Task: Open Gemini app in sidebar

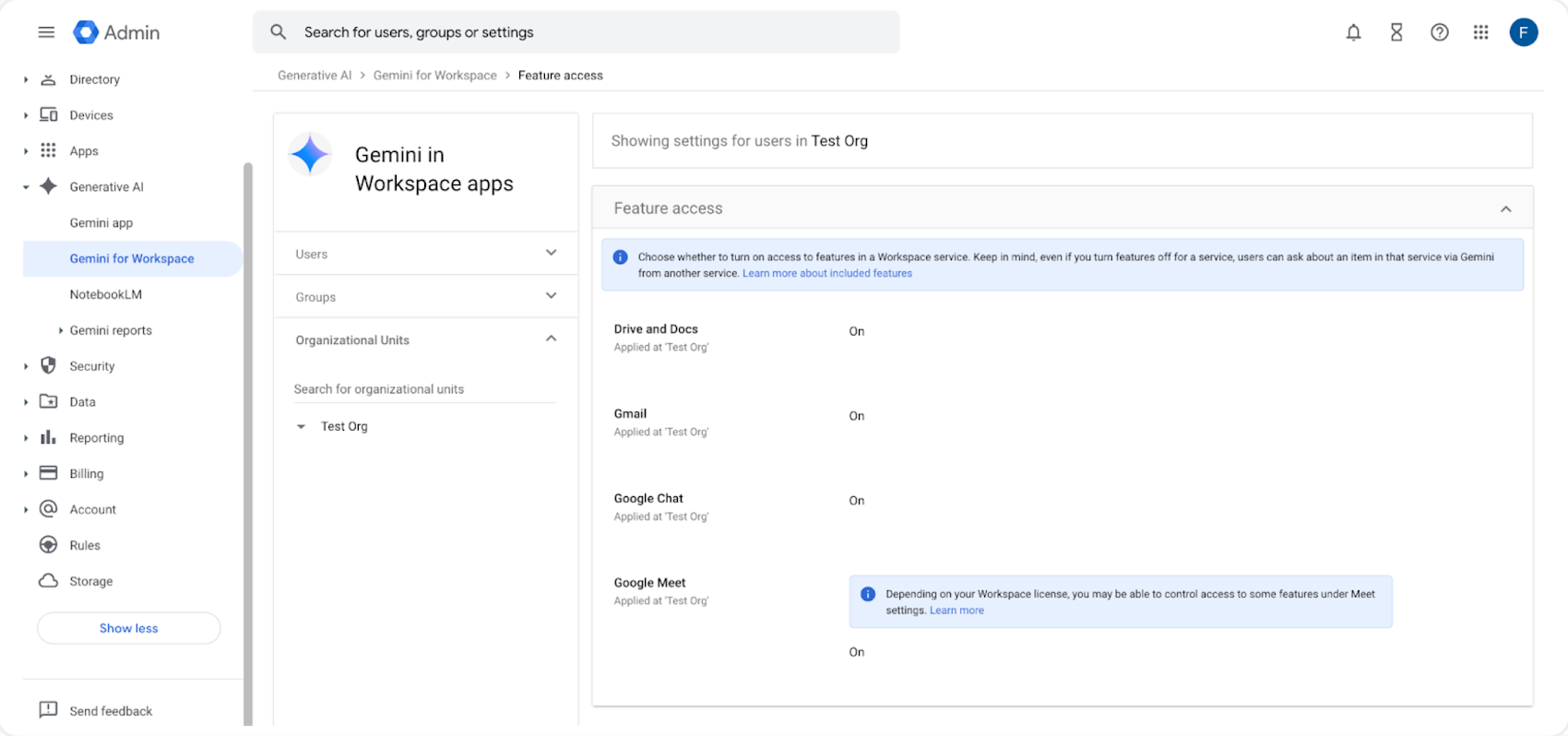Action: tap(101, 222)
